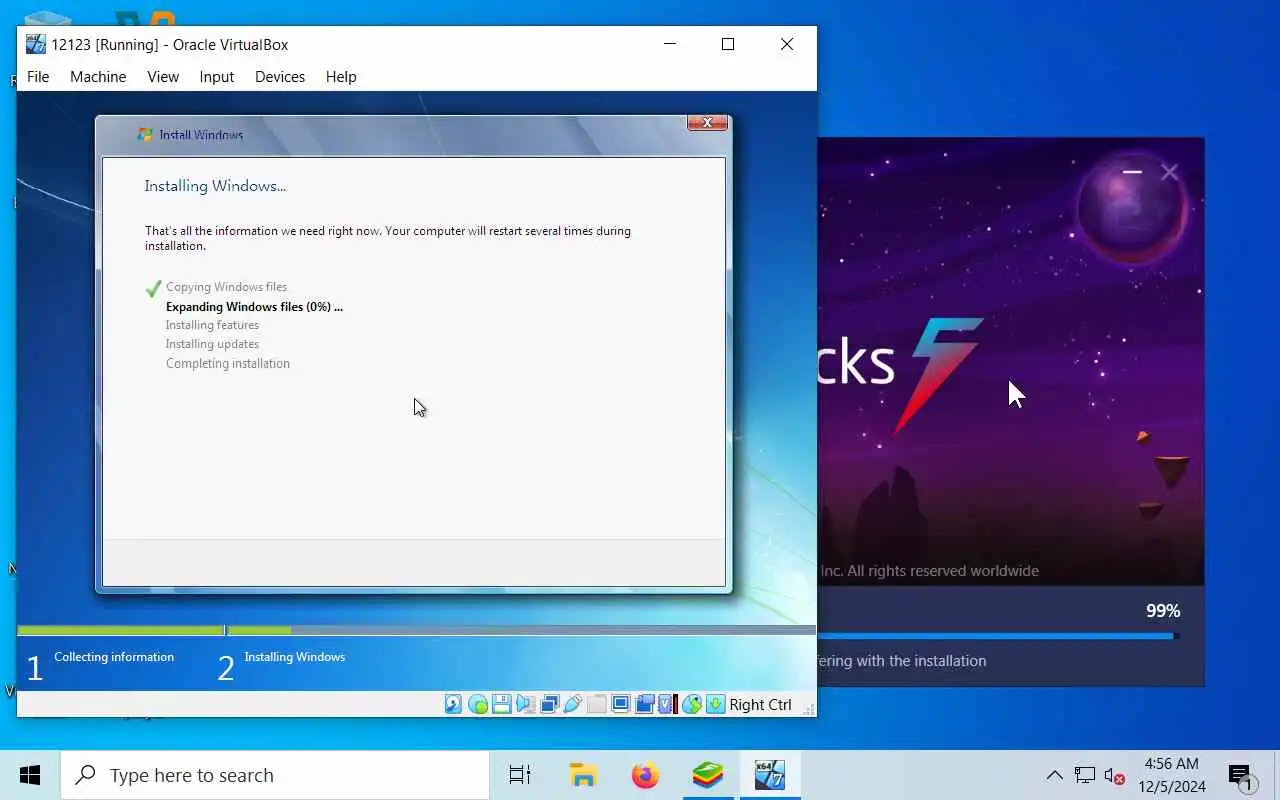The width and height of the screenshot is (1280, 800).
Task: Click the recording indicator icon
Action: coord(645,704)
